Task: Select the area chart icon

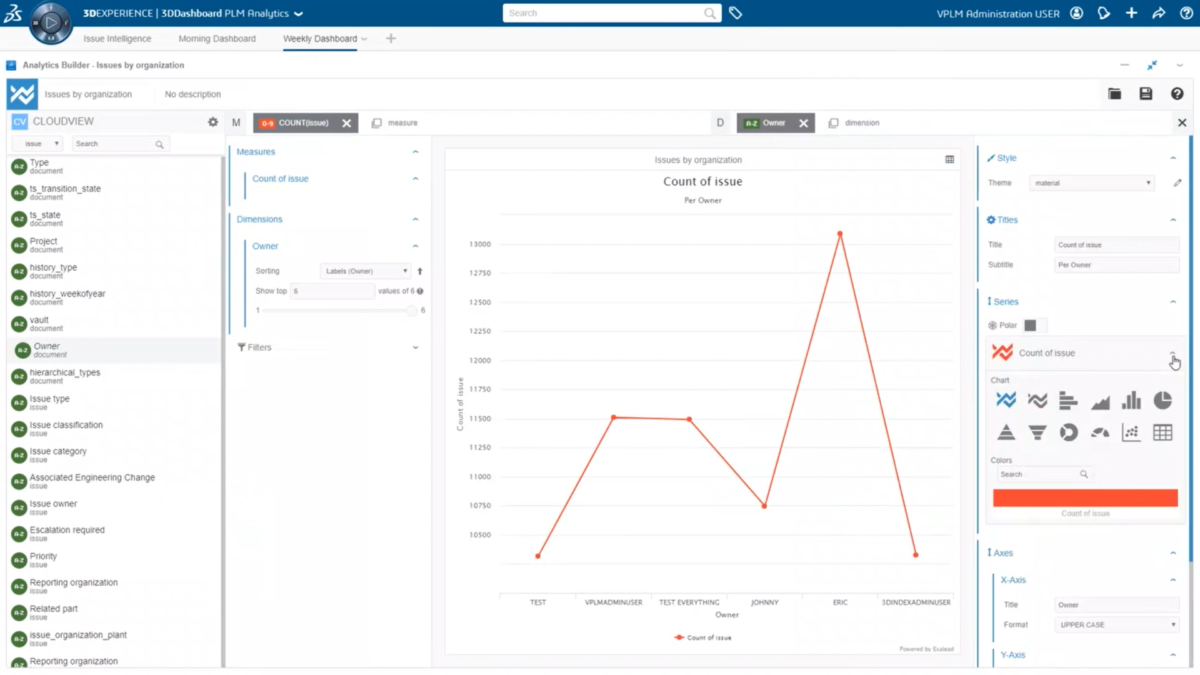Action: [x=1100, y=400]
